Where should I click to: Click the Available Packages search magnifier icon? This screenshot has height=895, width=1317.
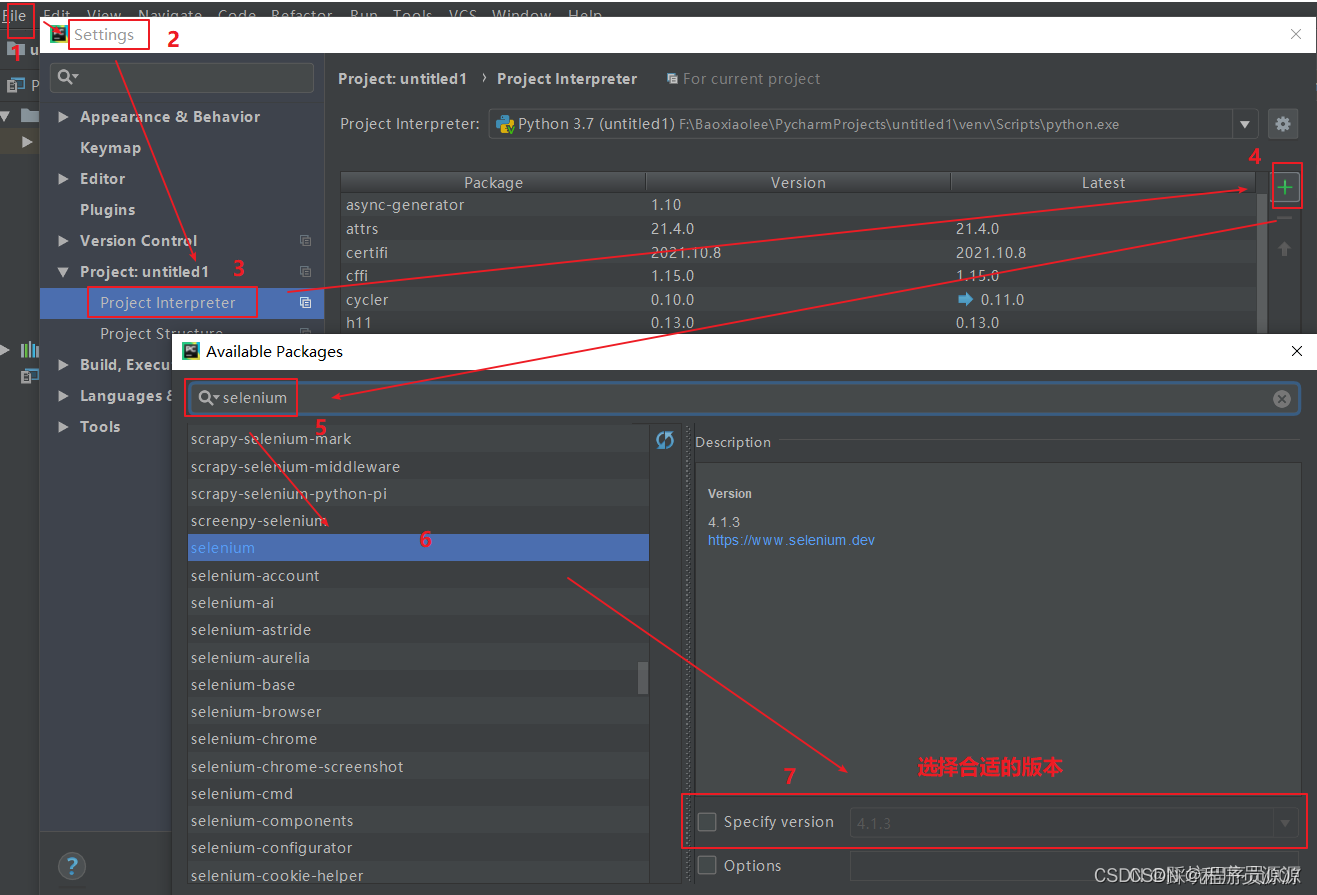(x=208, y=398)
